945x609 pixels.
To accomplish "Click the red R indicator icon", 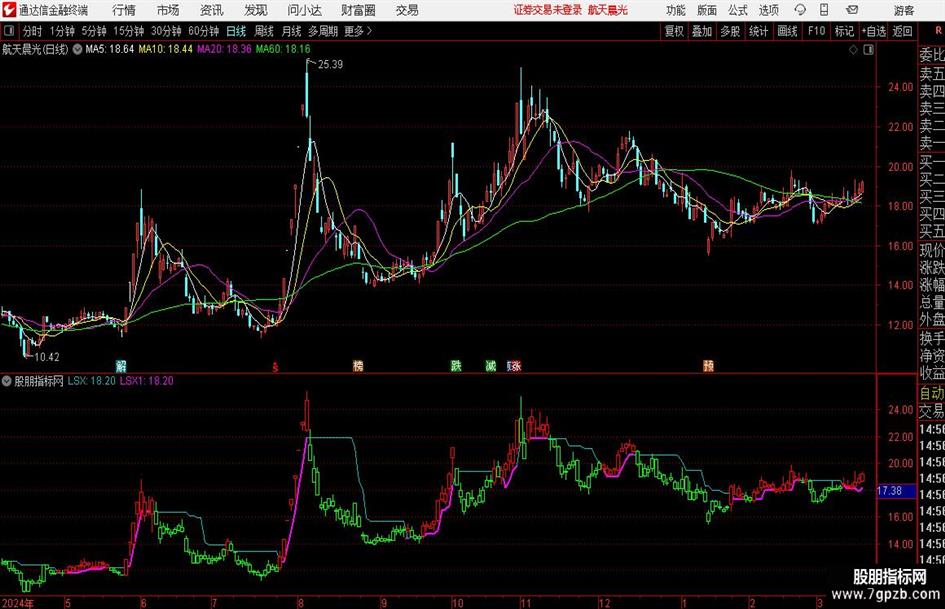I will coord(938,30).
